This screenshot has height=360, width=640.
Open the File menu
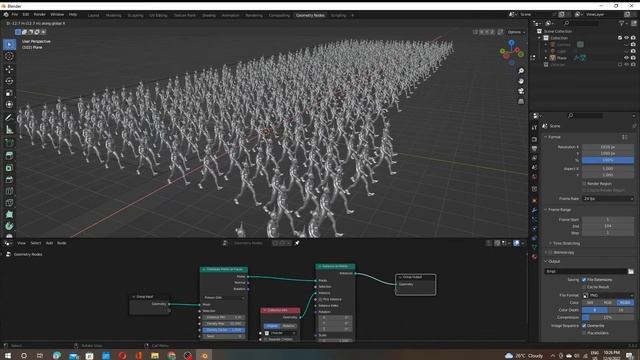(15, 14)
